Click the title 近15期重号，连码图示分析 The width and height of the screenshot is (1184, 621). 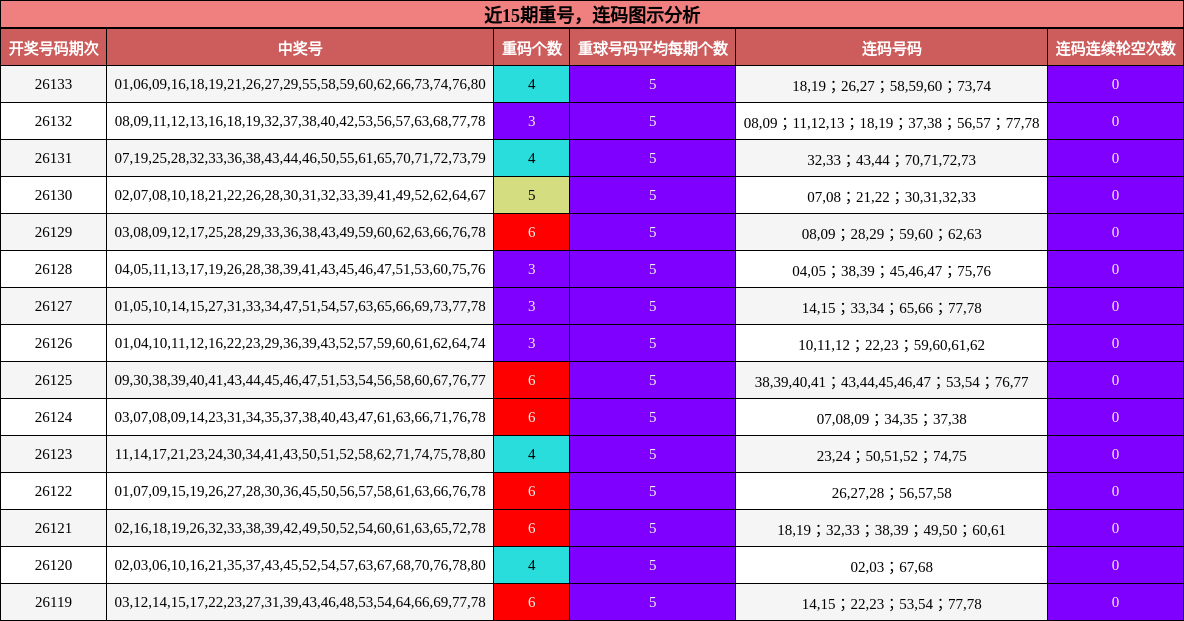(592, 15)
